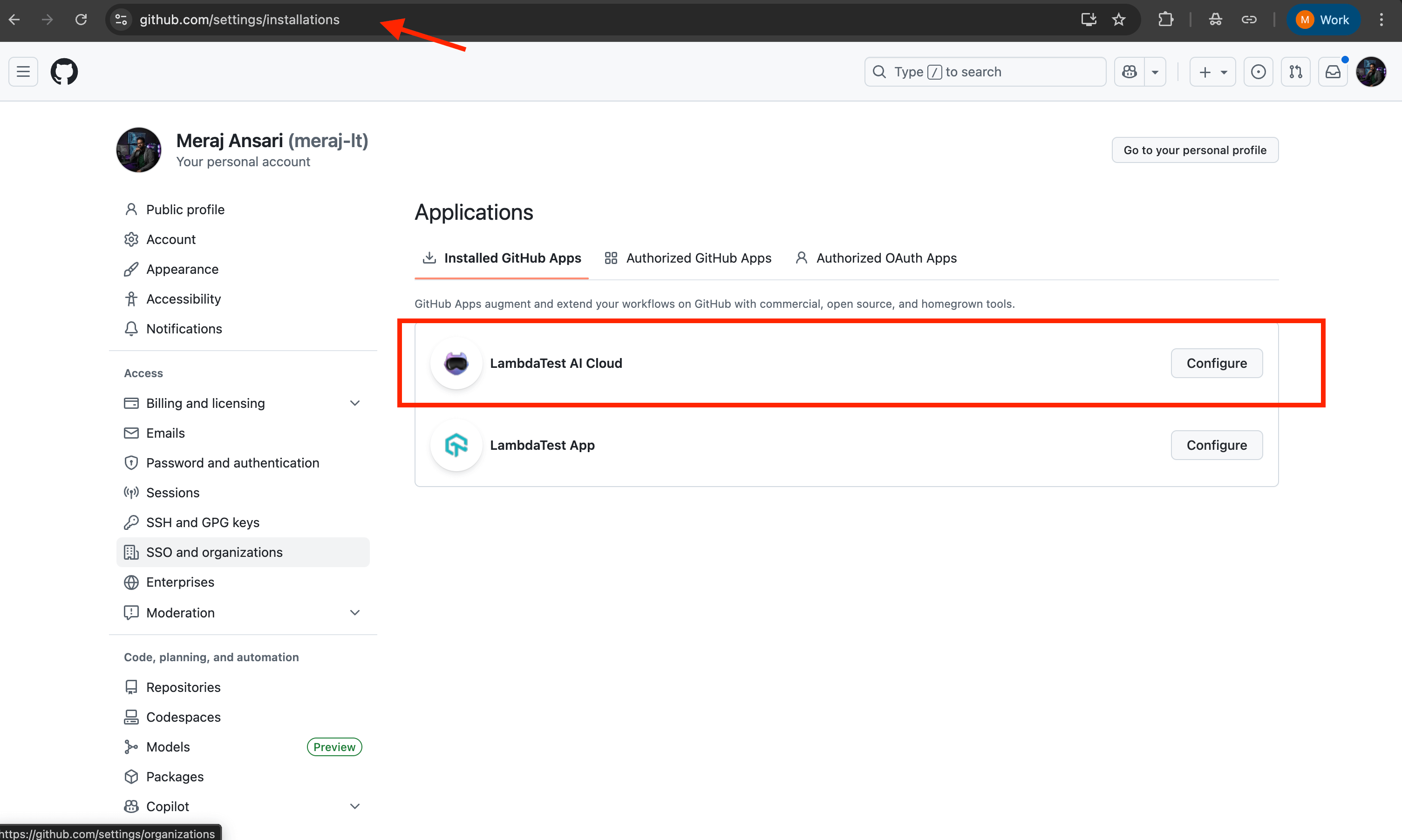Switch to Authorized OAuth Apps tab
The image size is (1402, 840).
pyautogui.click(x=876, y=258)
